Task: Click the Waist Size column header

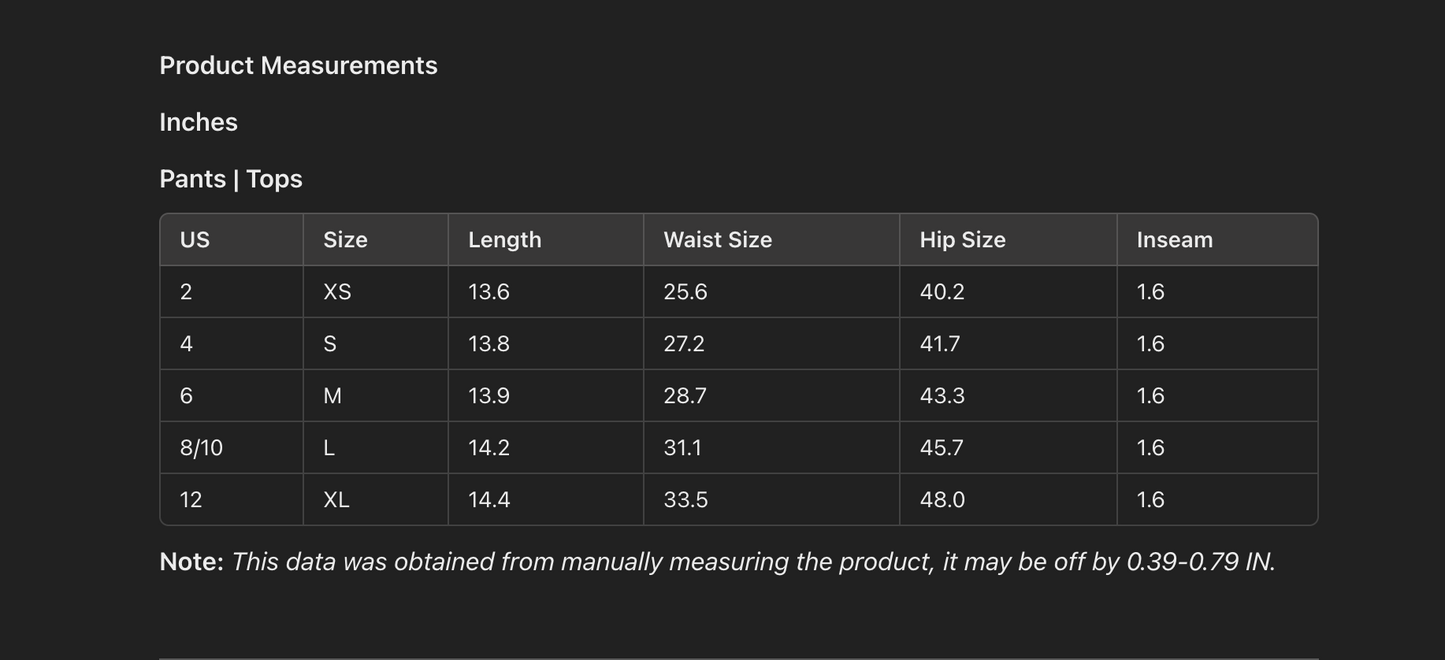Action: tap(717, 240)
